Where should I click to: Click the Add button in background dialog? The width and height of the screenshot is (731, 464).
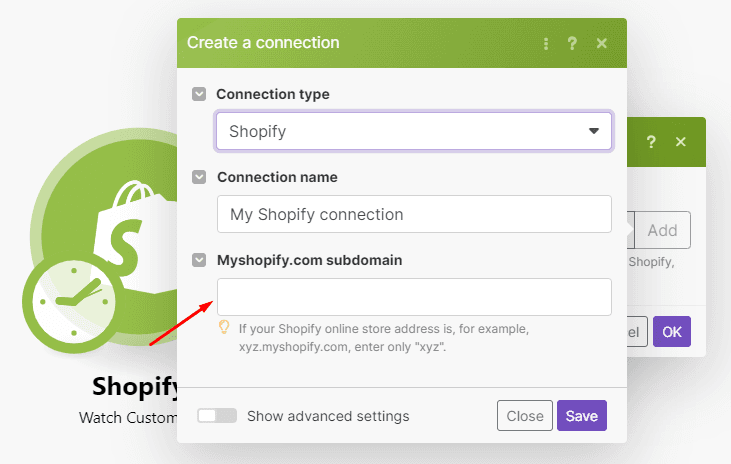(x=662, y=230)
